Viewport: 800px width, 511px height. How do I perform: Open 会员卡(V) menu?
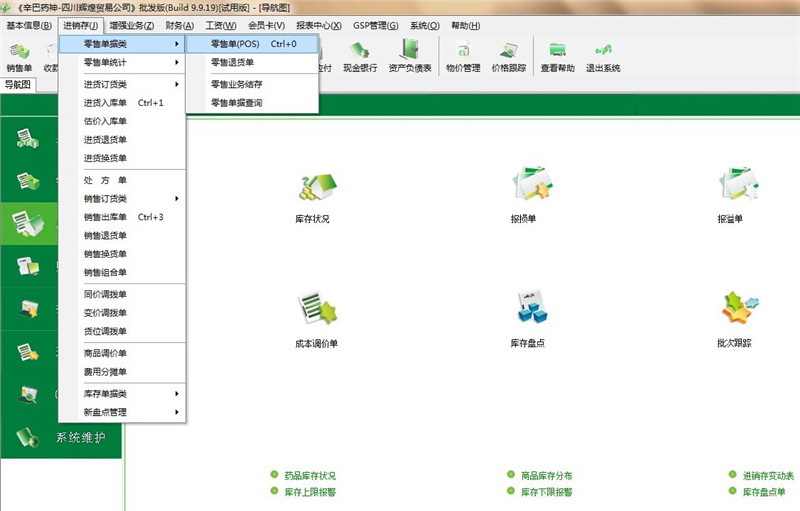click(x=266, y=25)
